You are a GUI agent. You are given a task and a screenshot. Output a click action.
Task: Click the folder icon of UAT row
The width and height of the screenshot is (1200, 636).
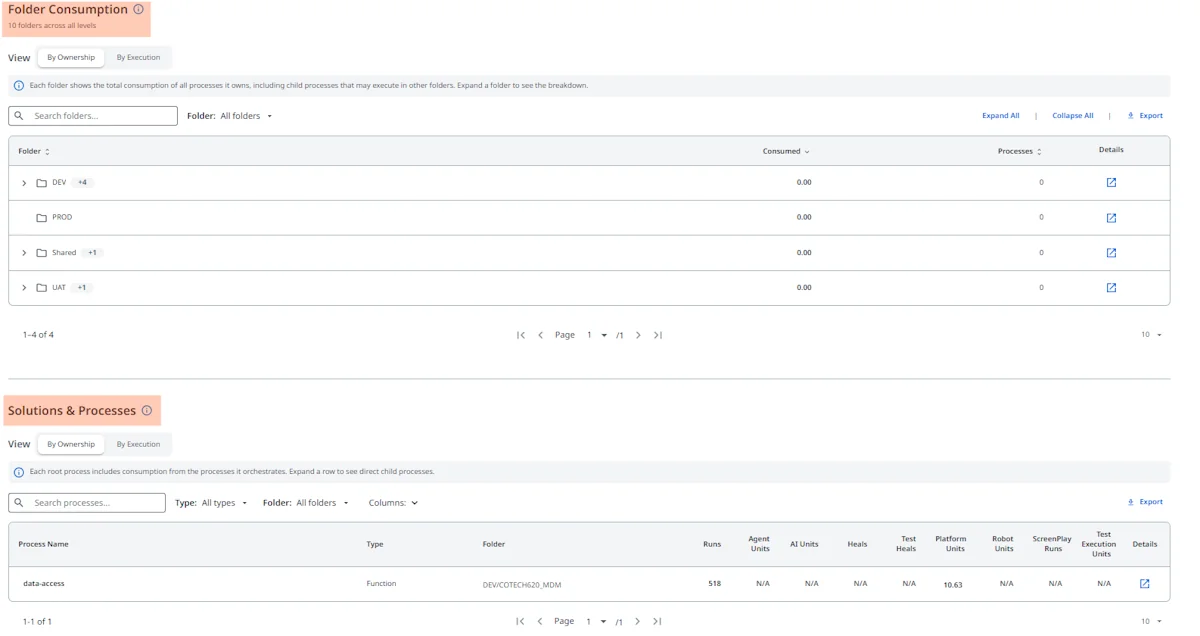[x=42, y=288]
